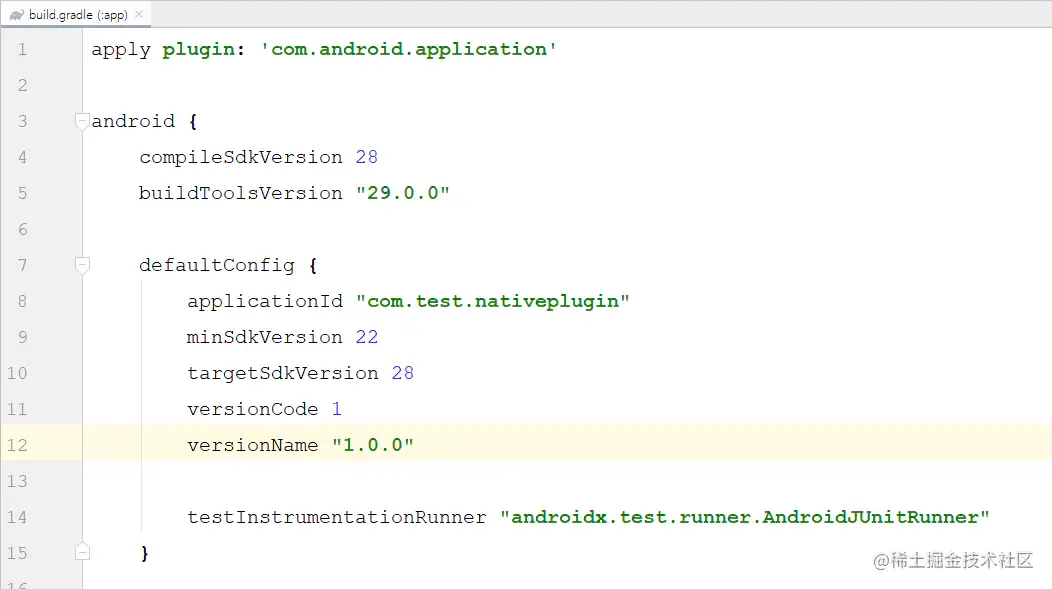
Task: Place cursor on android keyword
Action: click(134, 121)
